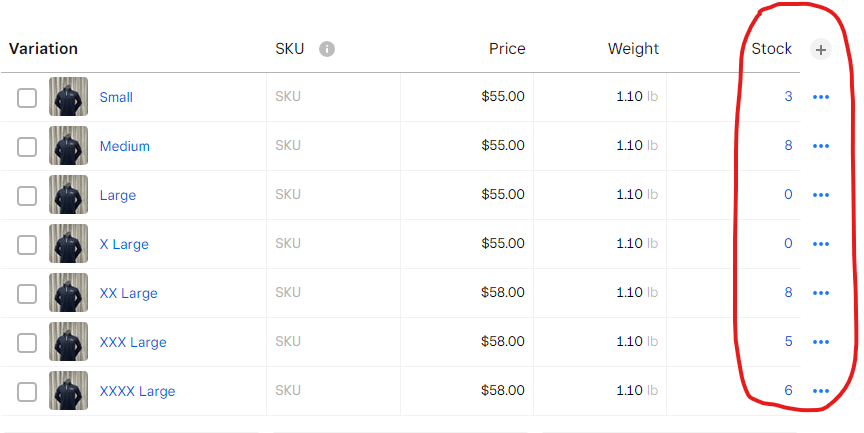Screen dimensions: 864x433
Task: Click the stock value for XX Large
Action: click(788, 293)
